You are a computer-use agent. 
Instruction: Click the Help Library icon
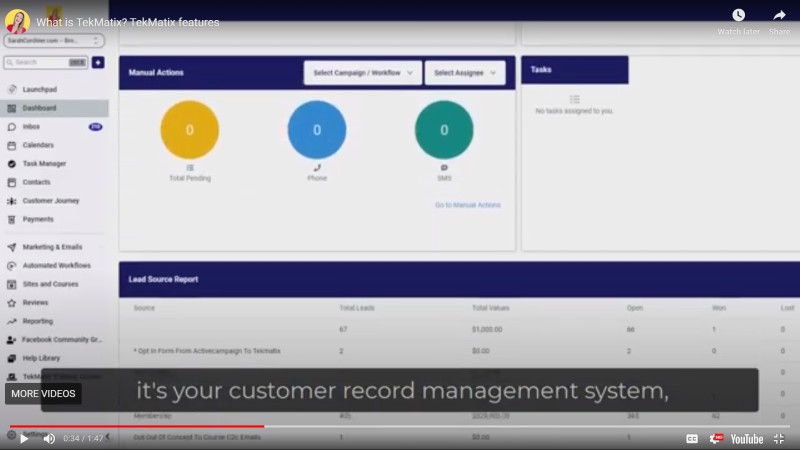pyautogui.click(x=12, y=358)
